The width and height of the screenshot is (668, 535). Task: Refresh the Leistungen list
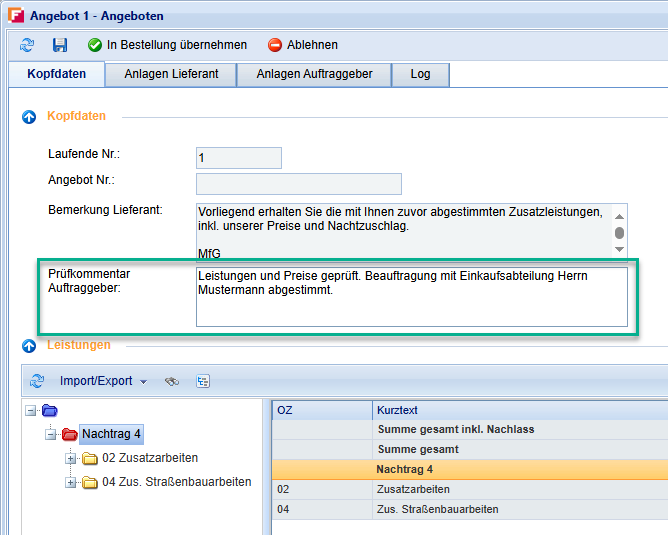(37, 381)
